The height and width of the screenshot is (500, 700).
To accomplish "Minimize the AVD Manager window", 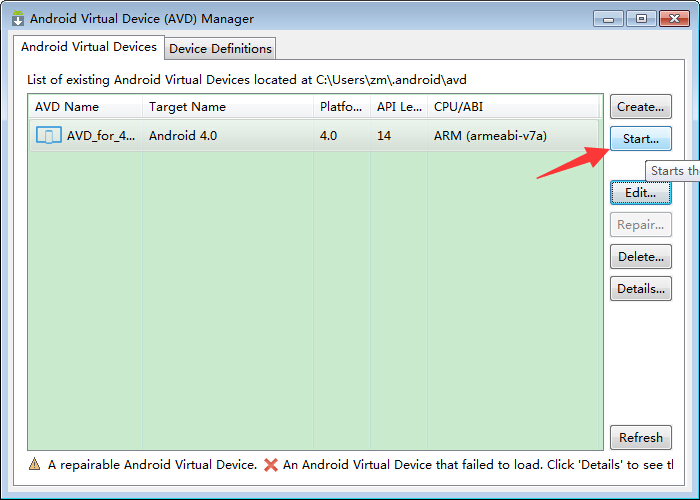I will pyautogui.click(x=608, y=19).
